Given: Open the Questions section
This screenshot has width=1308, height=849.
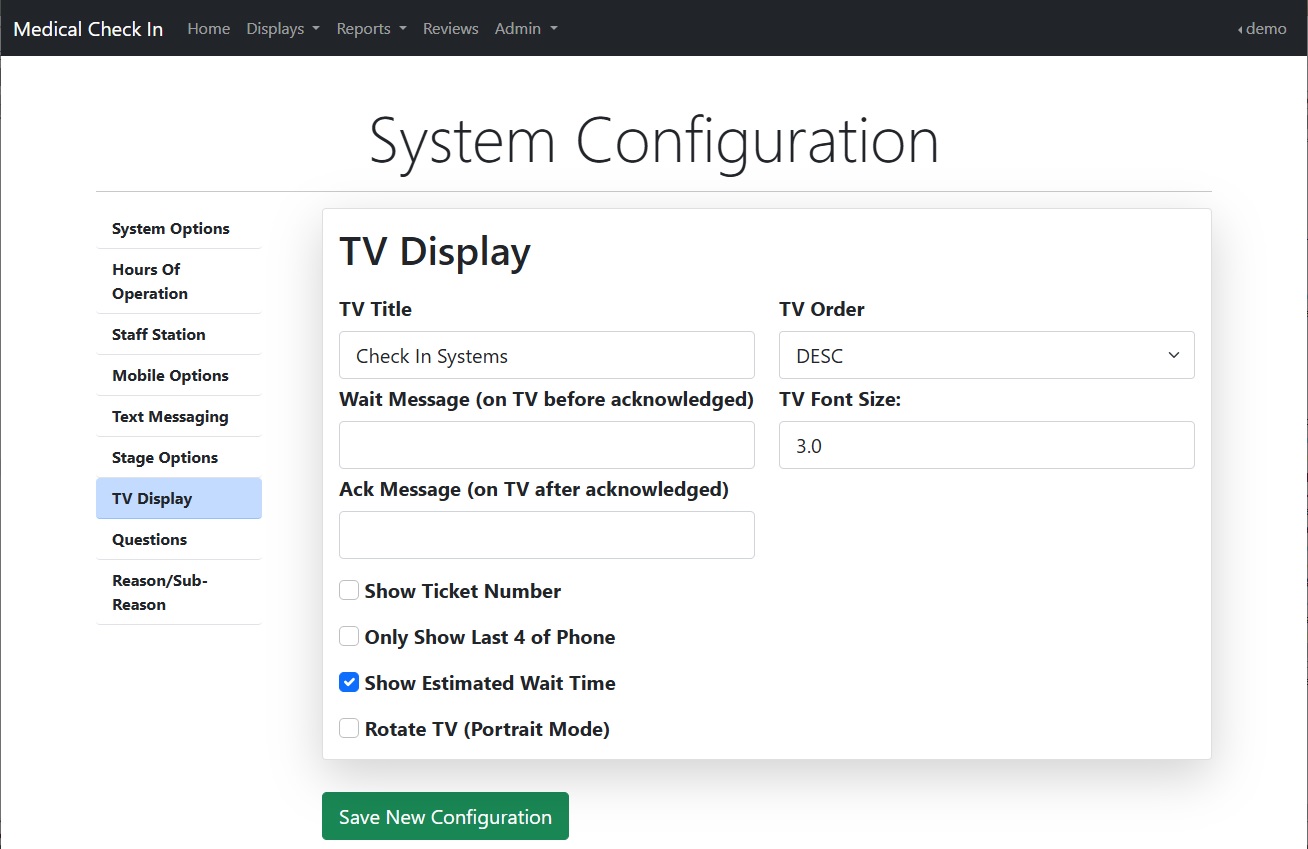Looking at the screenshot, I should pyautogui.click(x=179, y=539).
